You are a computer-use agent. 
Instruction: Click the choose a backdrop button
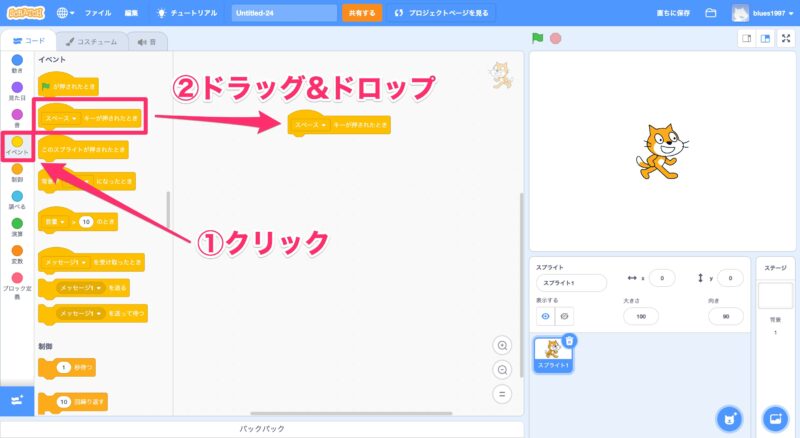pyautogui.click(x=775, y=419)
